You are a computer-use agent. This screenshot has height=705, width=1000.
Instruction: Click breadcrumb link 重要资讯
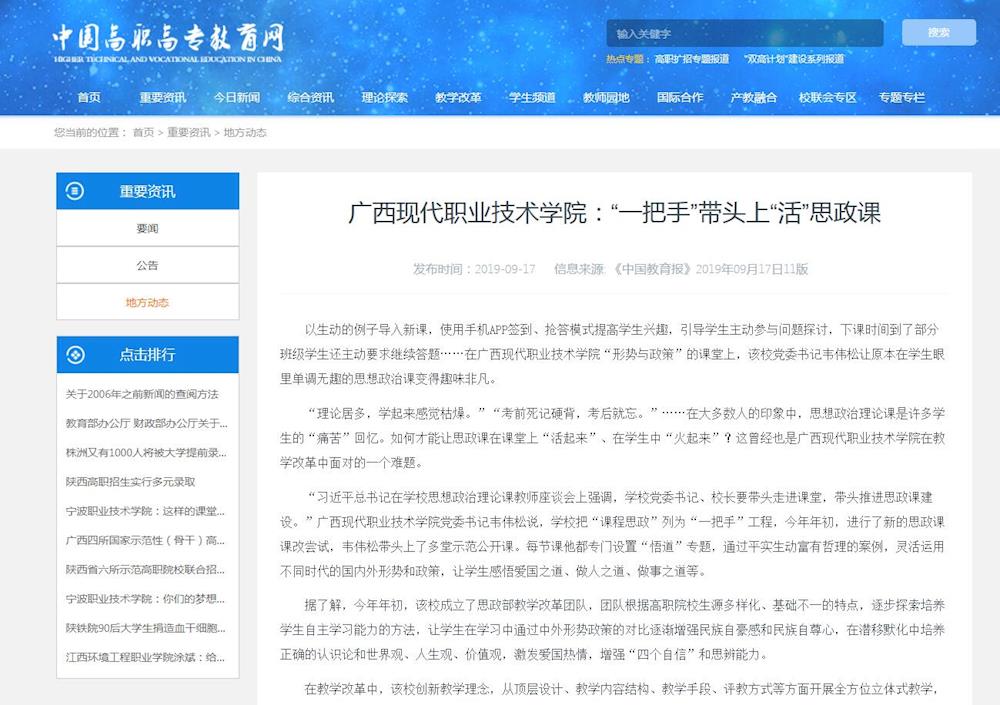188,132
